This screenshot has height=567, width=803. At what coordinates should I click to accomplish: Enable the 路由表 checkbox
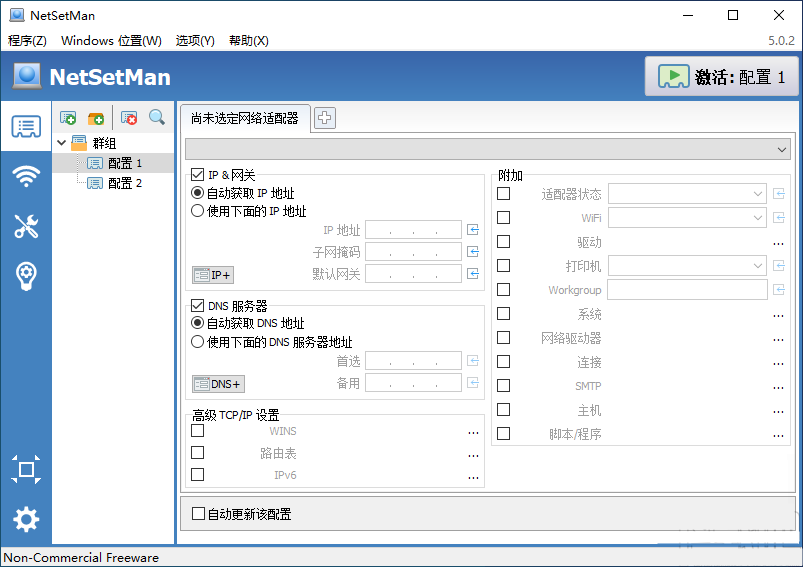tap(197, 453)
